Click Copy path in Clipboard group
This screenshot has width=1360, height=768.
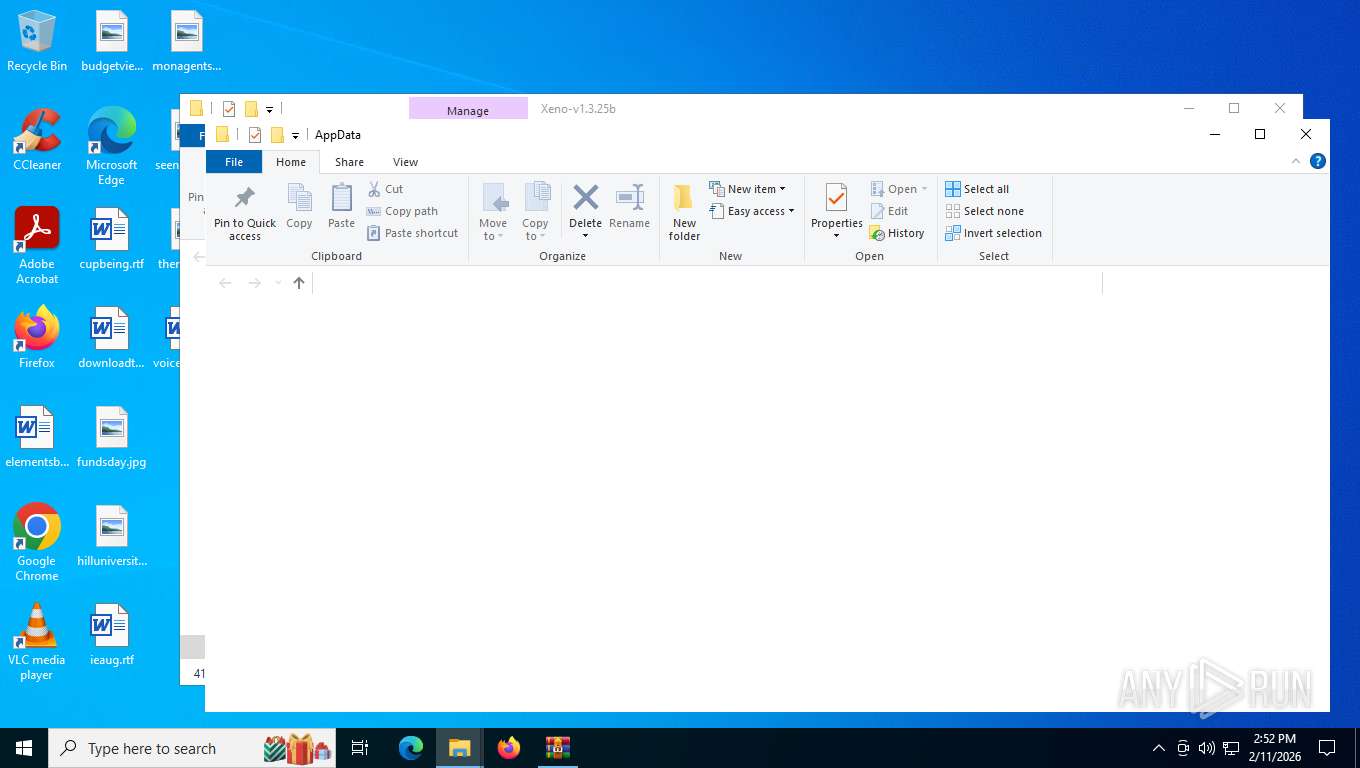[402, 211]
